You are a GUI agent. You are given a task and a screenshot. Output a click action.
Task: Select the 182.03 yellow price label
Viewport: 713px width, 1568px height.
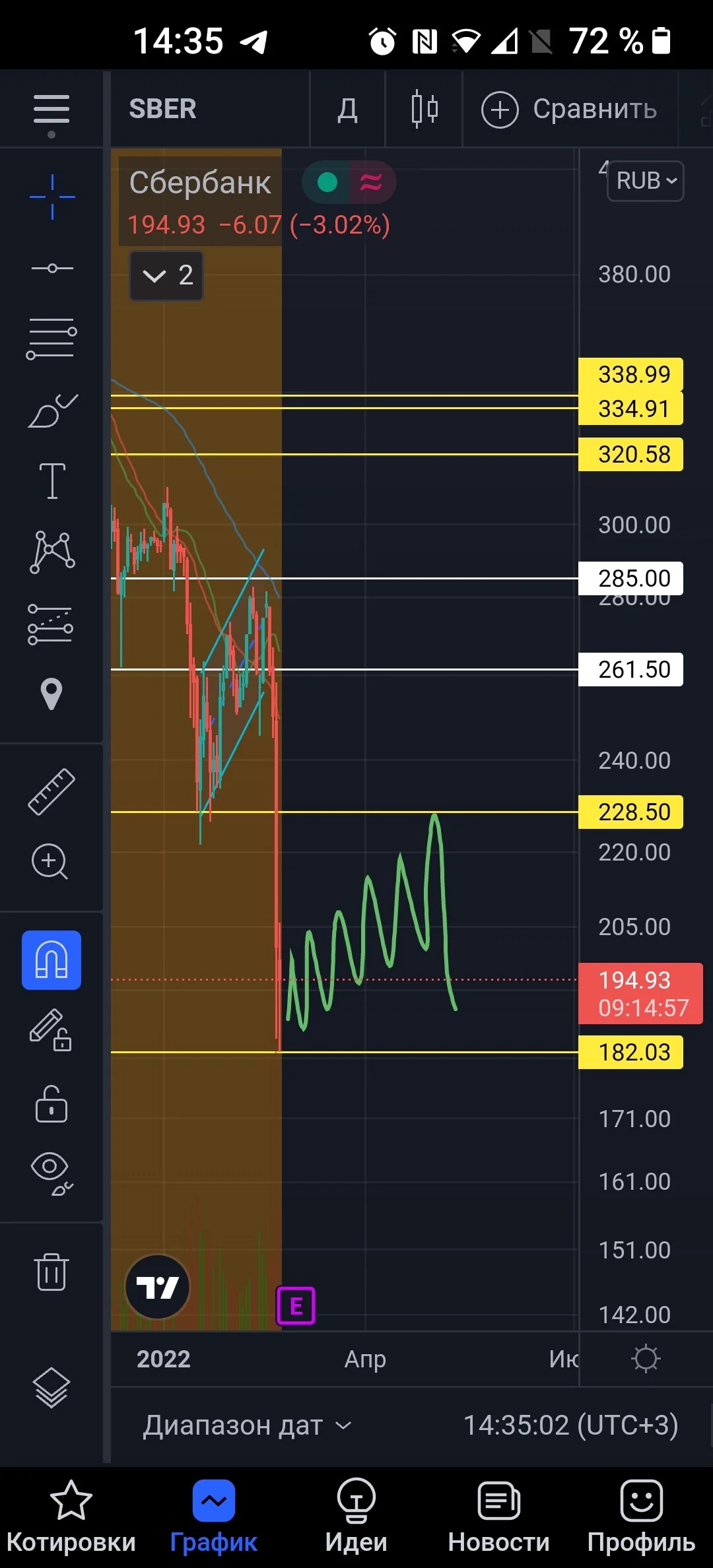631,1052
